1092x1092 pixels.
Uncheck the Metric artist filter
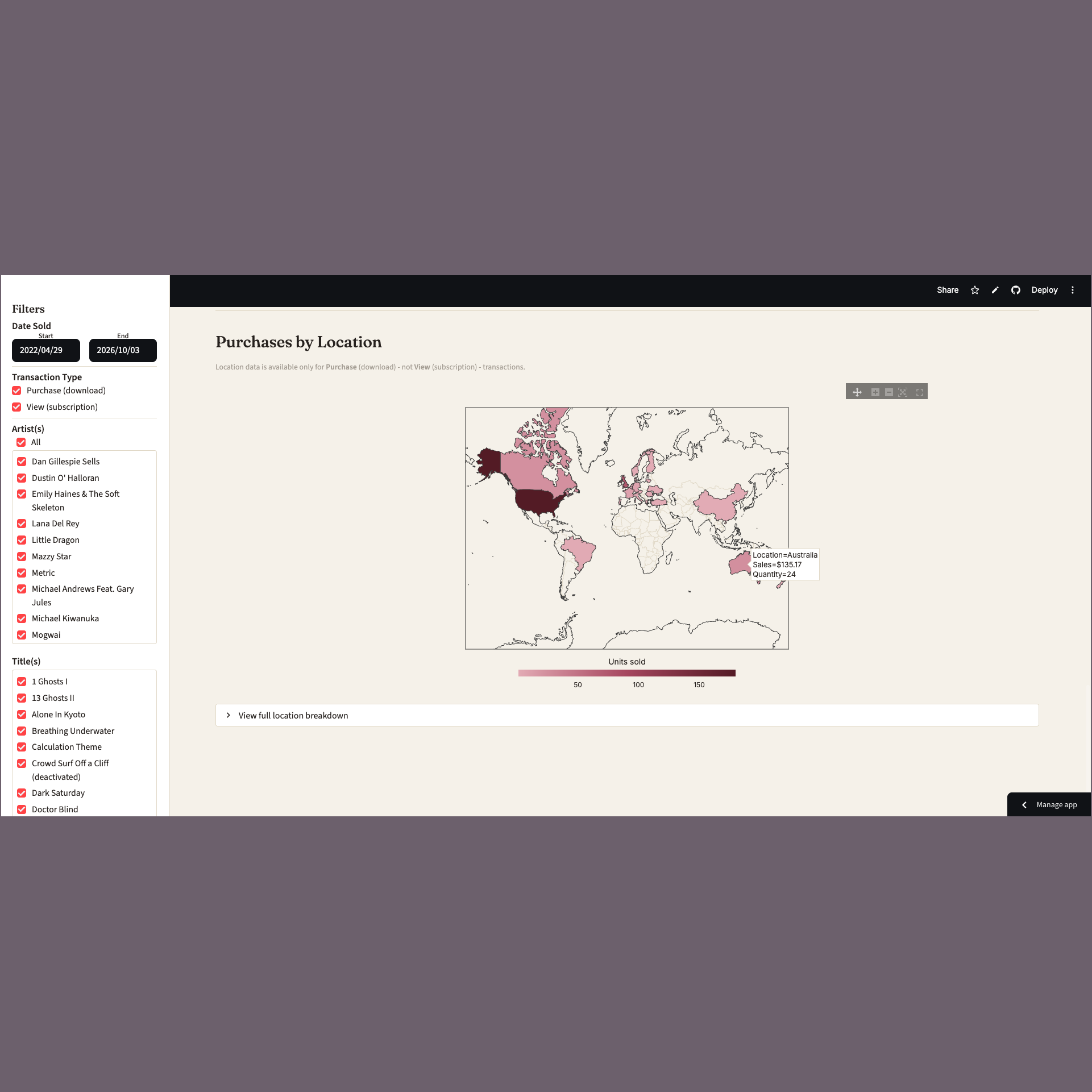(22, 573)
